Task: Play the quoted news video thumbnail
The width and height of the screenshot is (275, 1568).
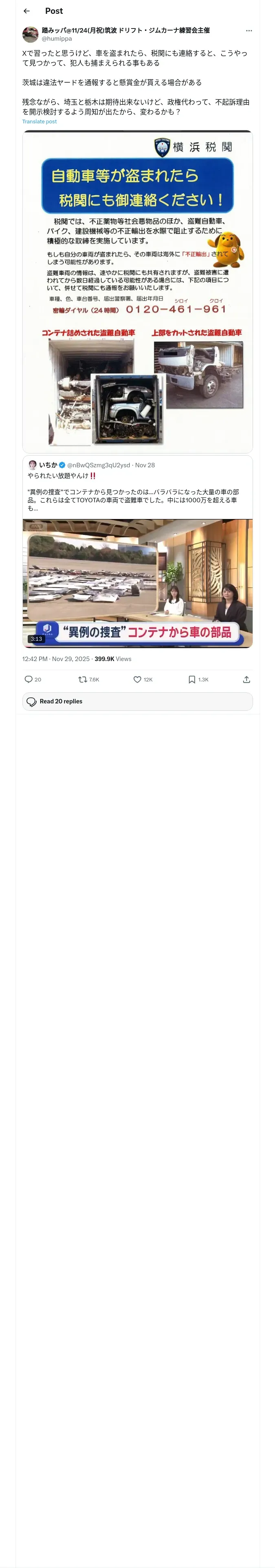Action: click(x=137, y=583)
